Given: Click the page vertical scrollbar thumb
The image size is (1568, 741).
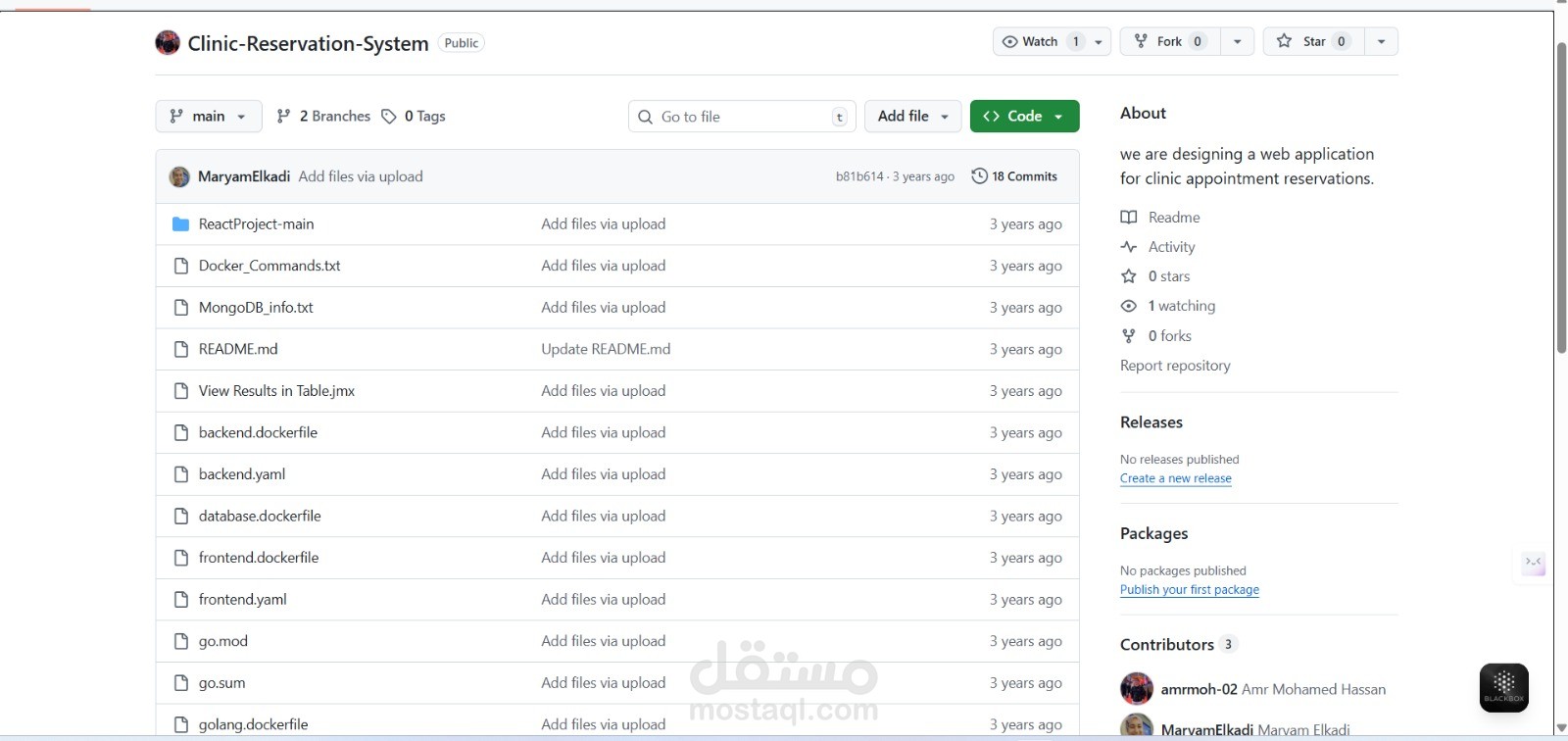Looking at the screenshot, I should [x=1561, y=196].
